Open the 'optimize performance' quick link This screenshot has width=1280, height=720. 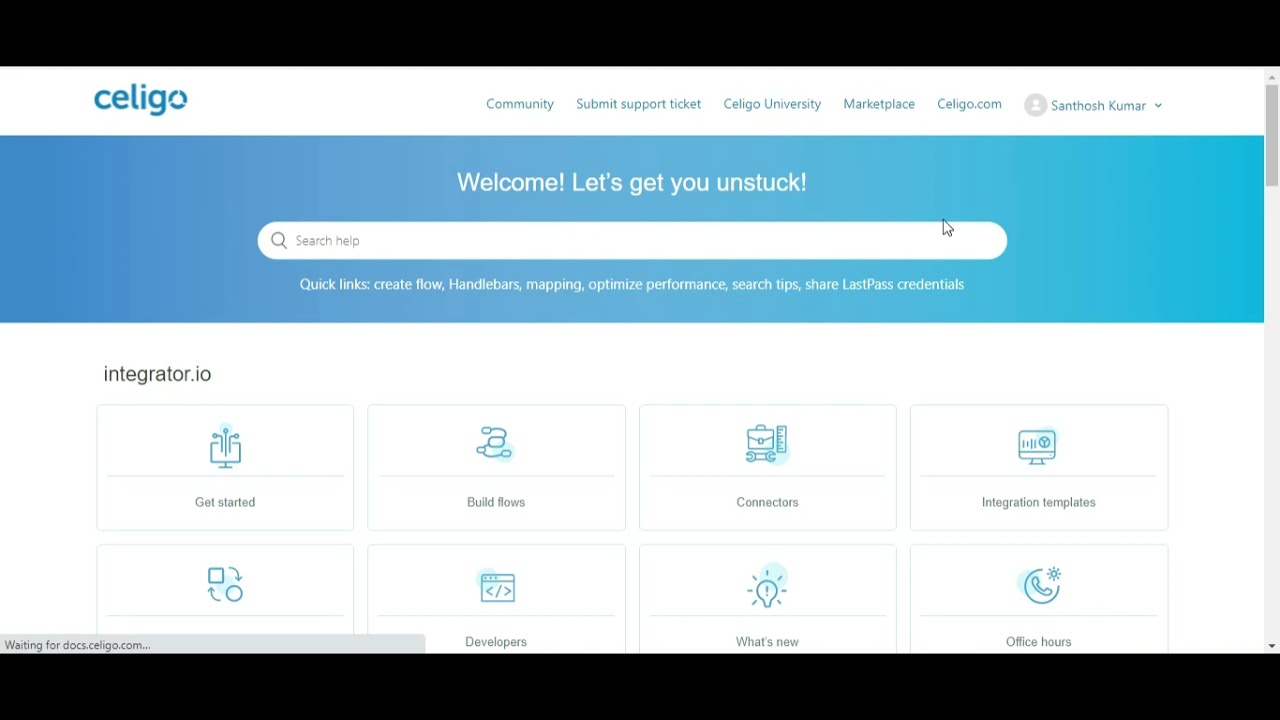(x=657, y=285)
